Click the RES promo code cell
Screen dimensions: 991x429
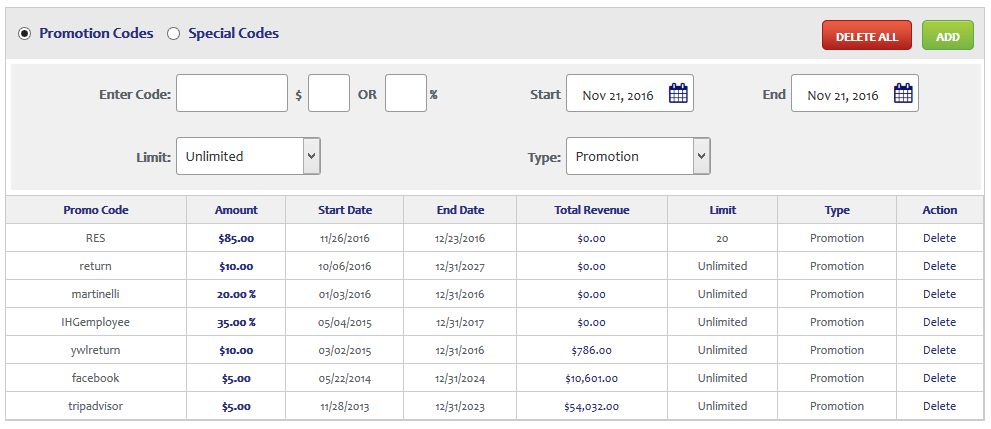[95, 238]
